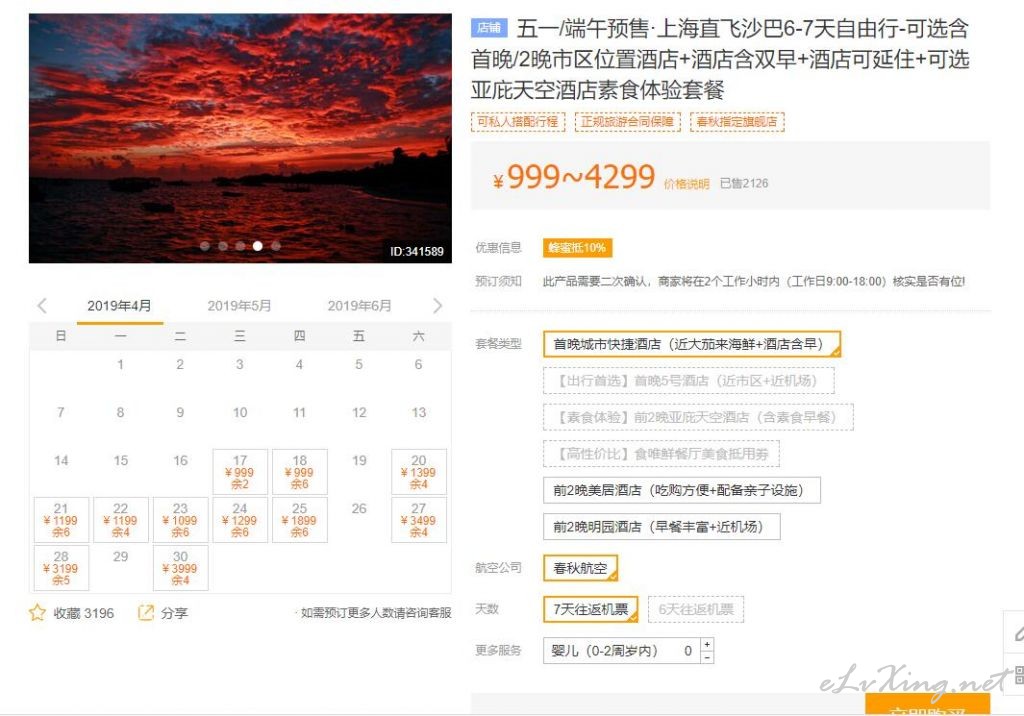Pick April 30 priced ¥3999
Image resolution: width=1024 pixels, height=716 pixels.
click(180, 568)
